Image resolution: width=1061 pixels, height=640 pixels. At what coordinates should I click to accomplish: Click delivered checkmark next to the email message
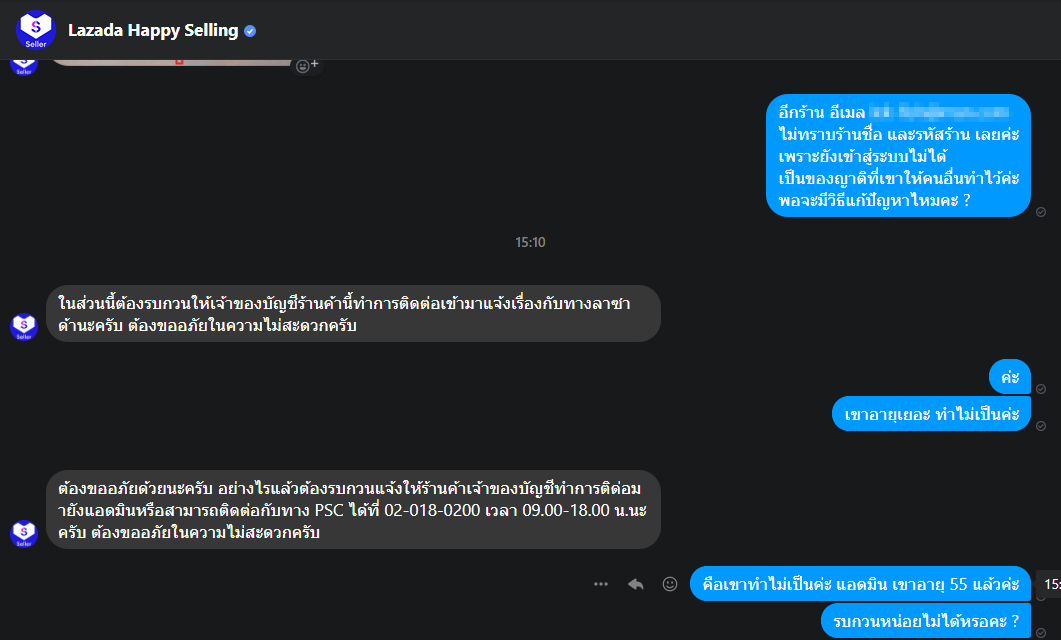click(x=1041, y=212)
